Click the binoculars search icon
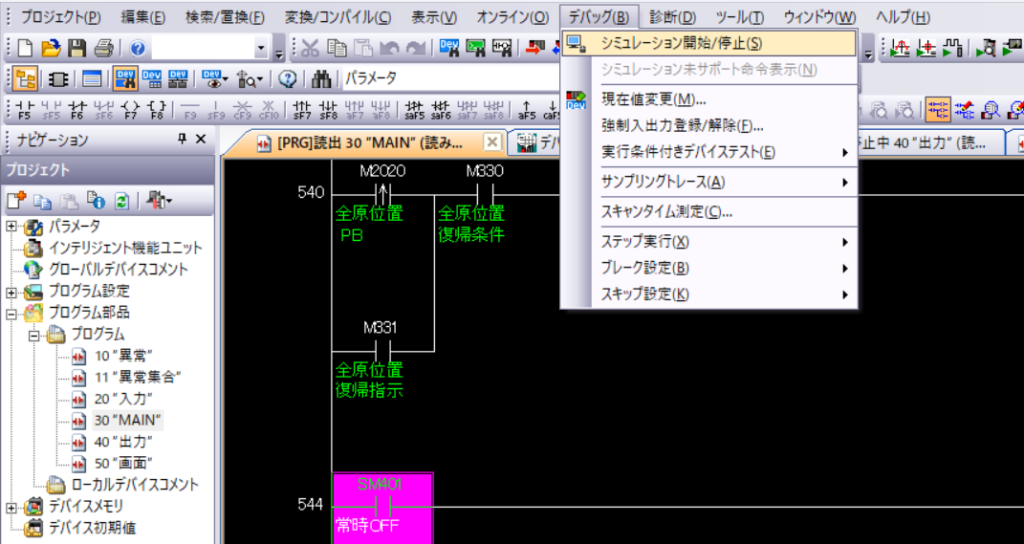Image resolution: width=1024 pixels, height=544 pixels. pyautogui.click(x=321, y=79)
